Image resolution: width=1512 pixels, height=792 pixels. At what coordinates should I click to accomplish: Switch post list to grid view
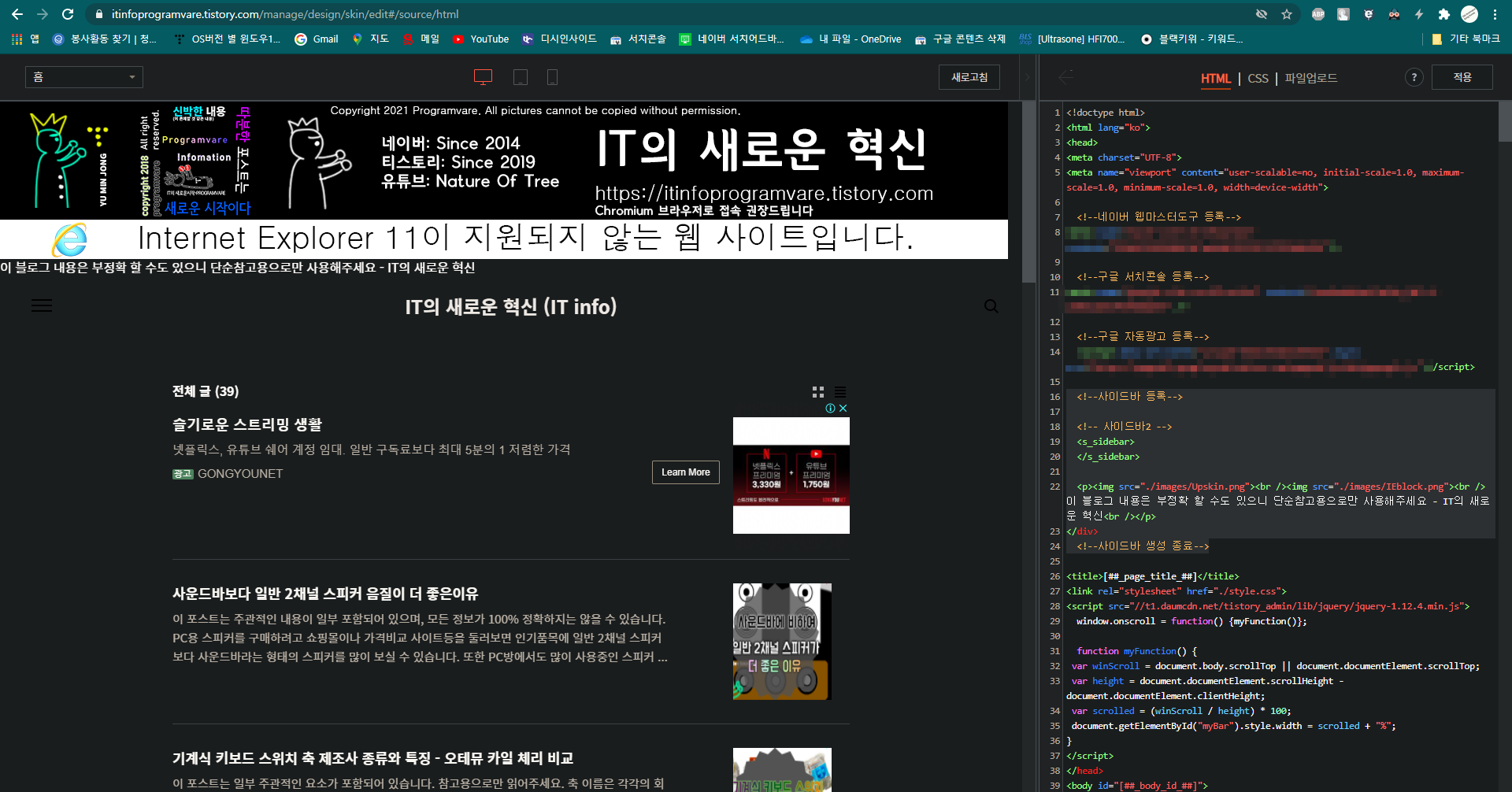coord(818,392)
